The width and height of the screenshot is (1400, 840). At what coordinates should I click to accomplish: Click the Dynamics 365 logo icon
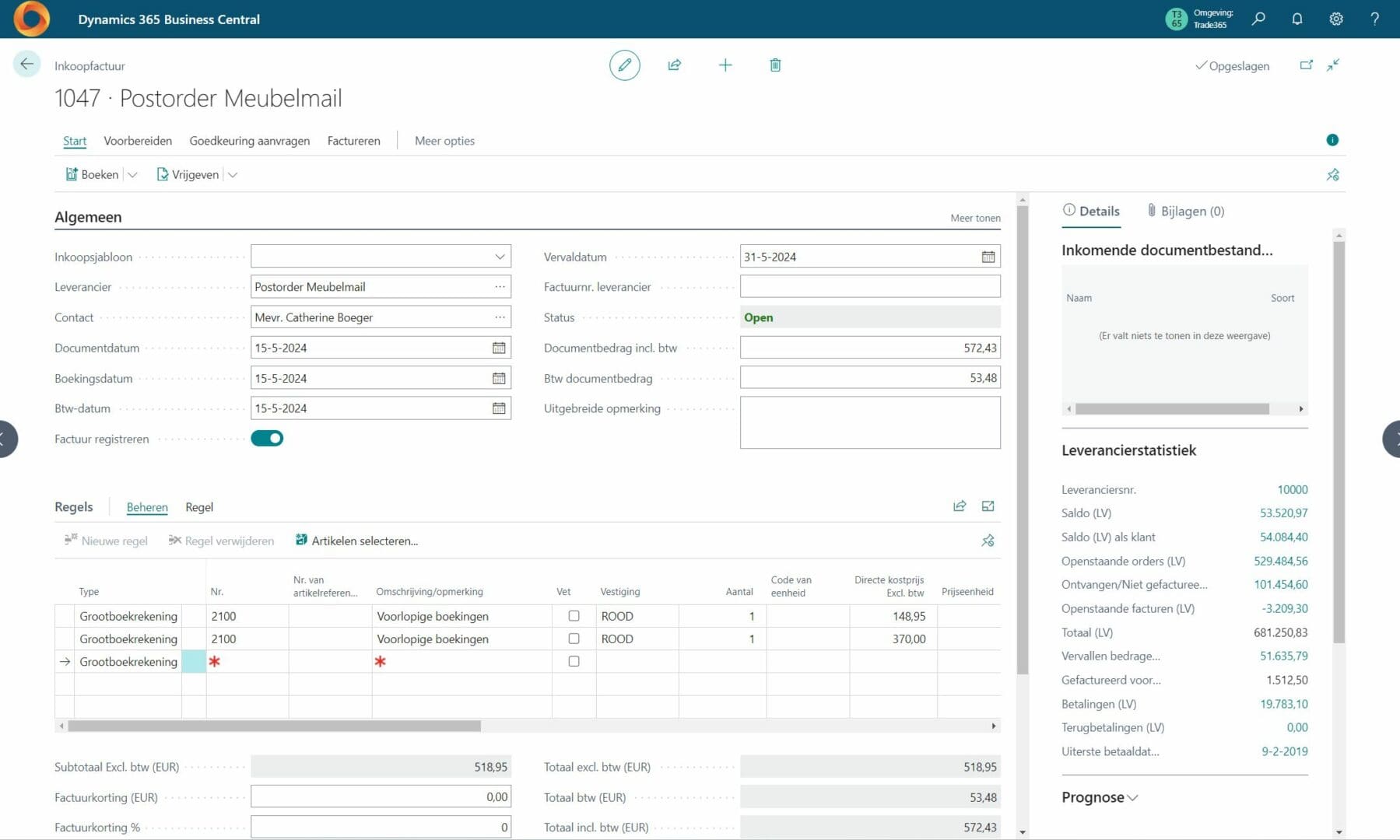click(31, 19)
